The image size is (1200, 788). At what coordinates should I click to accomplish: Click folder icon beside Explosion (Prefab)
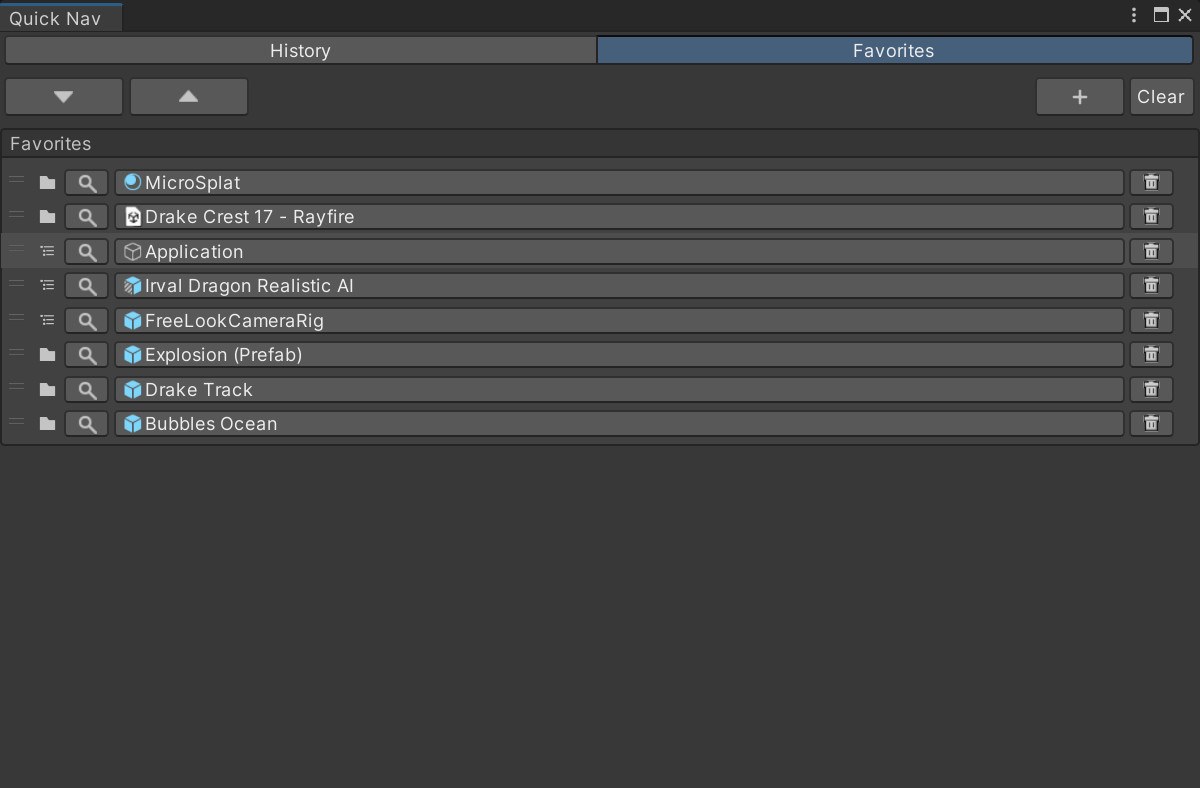(x=47, y=355)
